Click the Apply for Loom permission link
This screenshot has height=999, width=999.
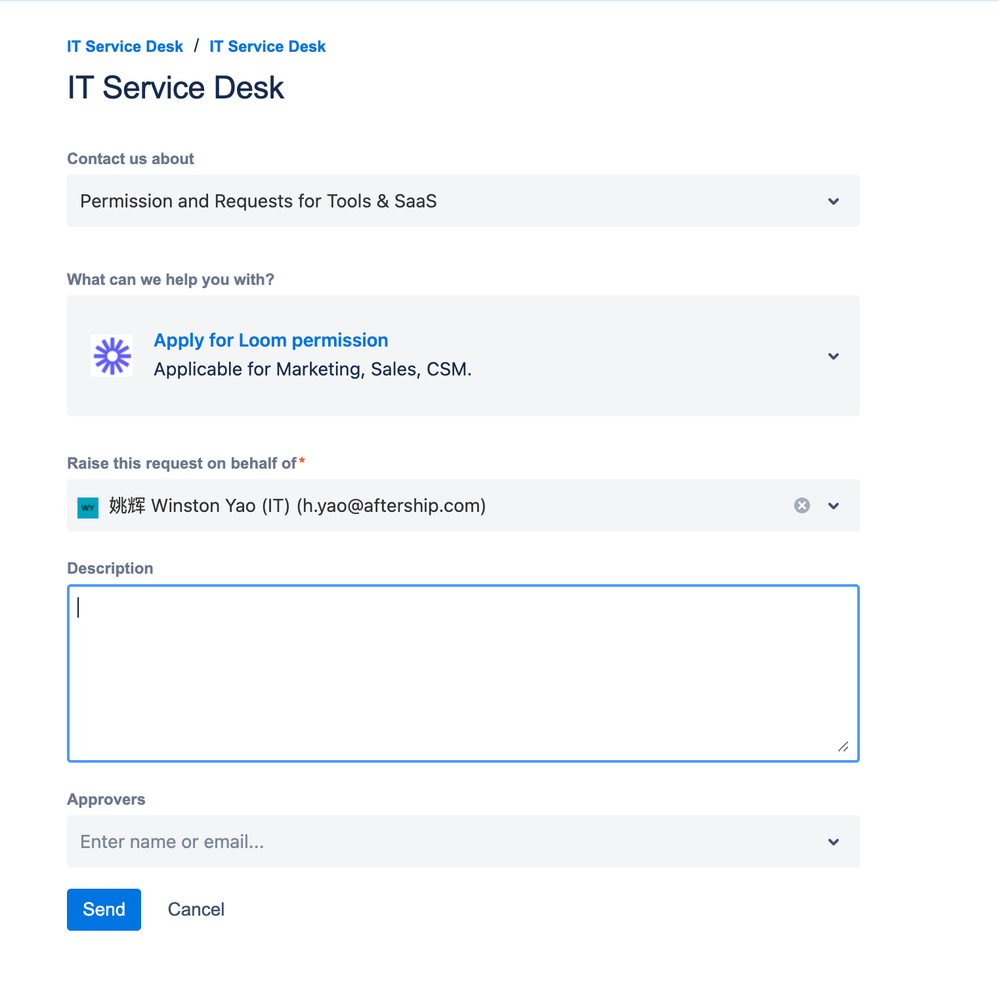coord(271,340)
